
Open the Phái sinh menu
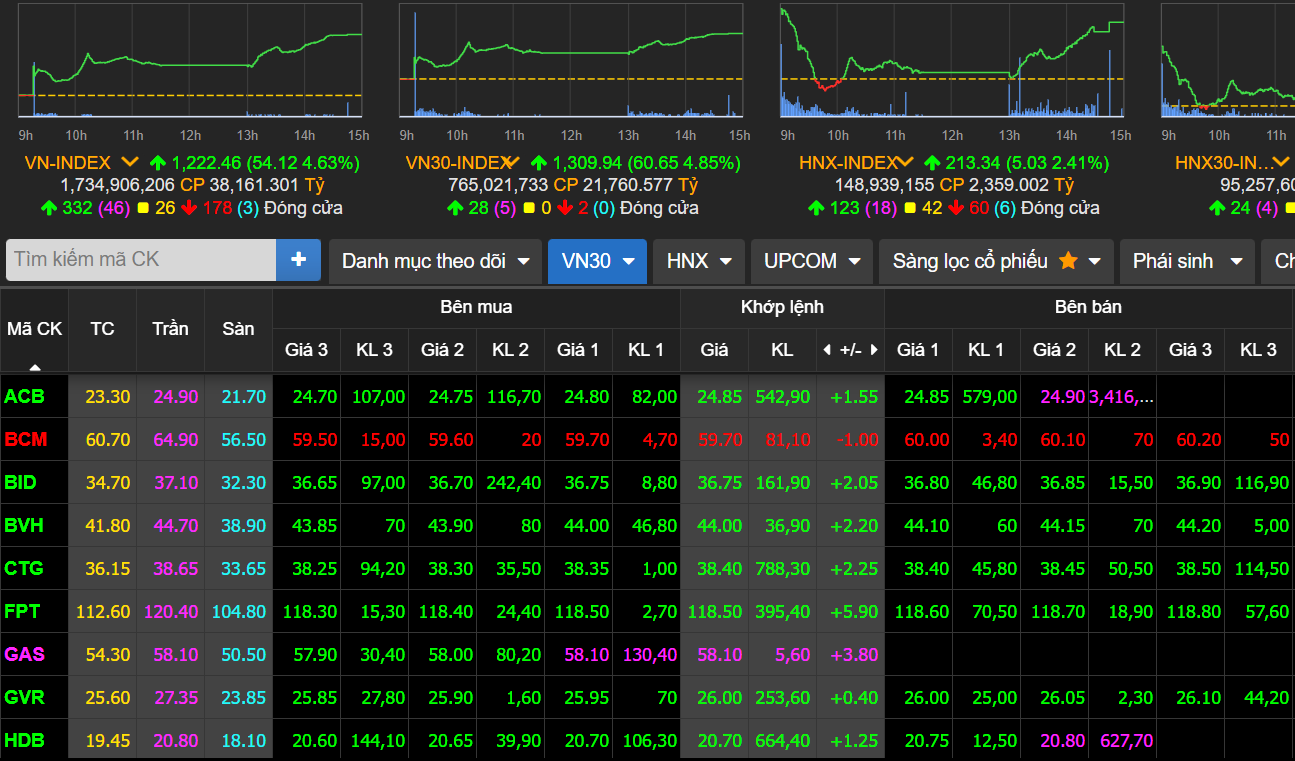1186,261
